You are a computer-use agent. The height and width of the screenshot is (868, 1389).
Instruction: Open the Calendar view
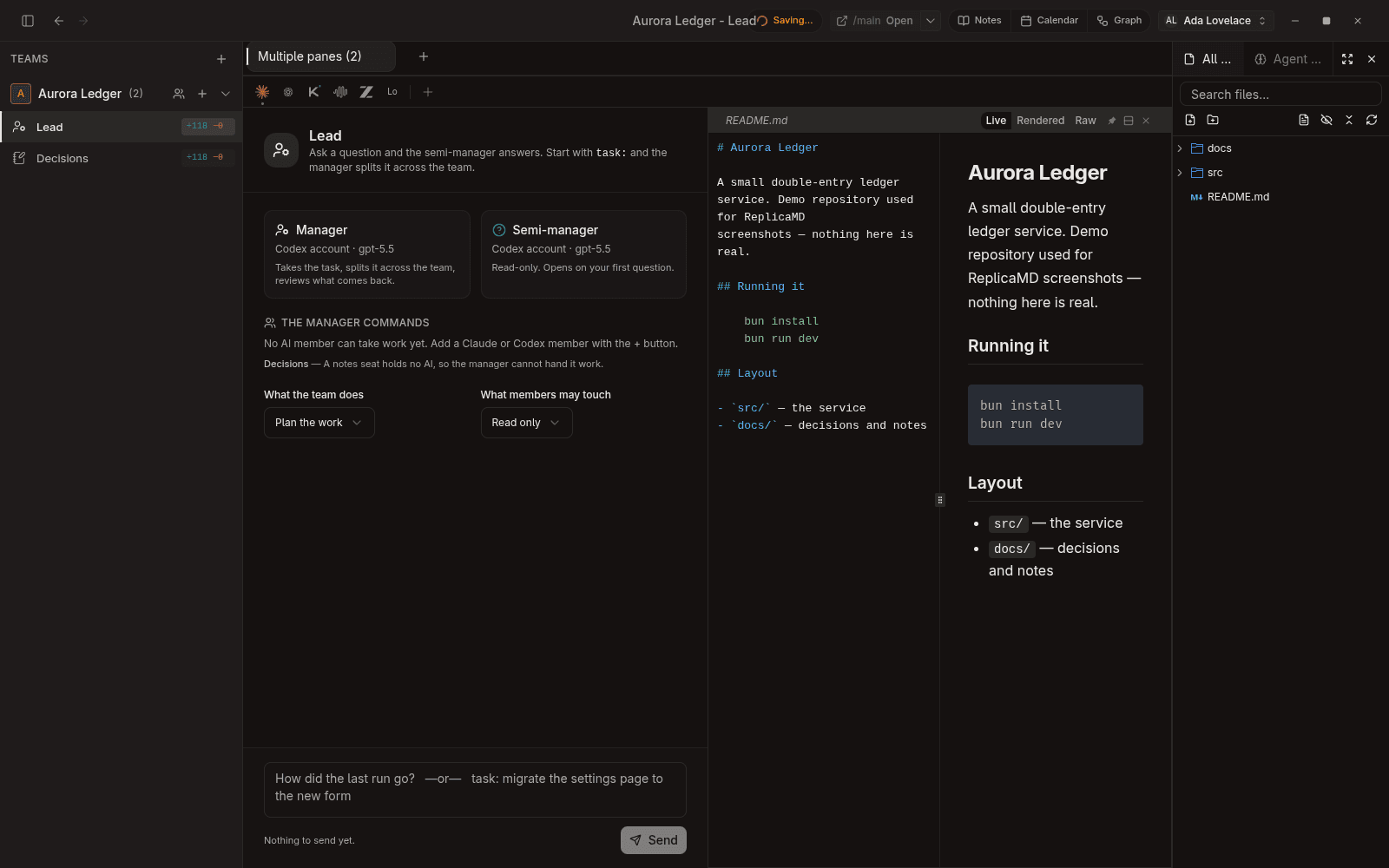point(1050,21)
